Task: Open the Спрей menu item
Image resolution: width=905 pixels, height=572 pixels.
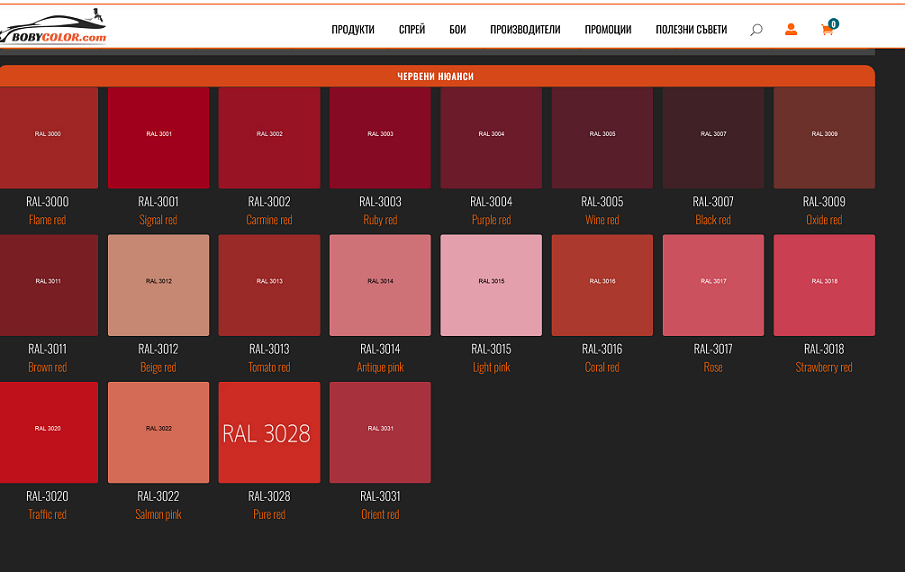Action: 412,30
